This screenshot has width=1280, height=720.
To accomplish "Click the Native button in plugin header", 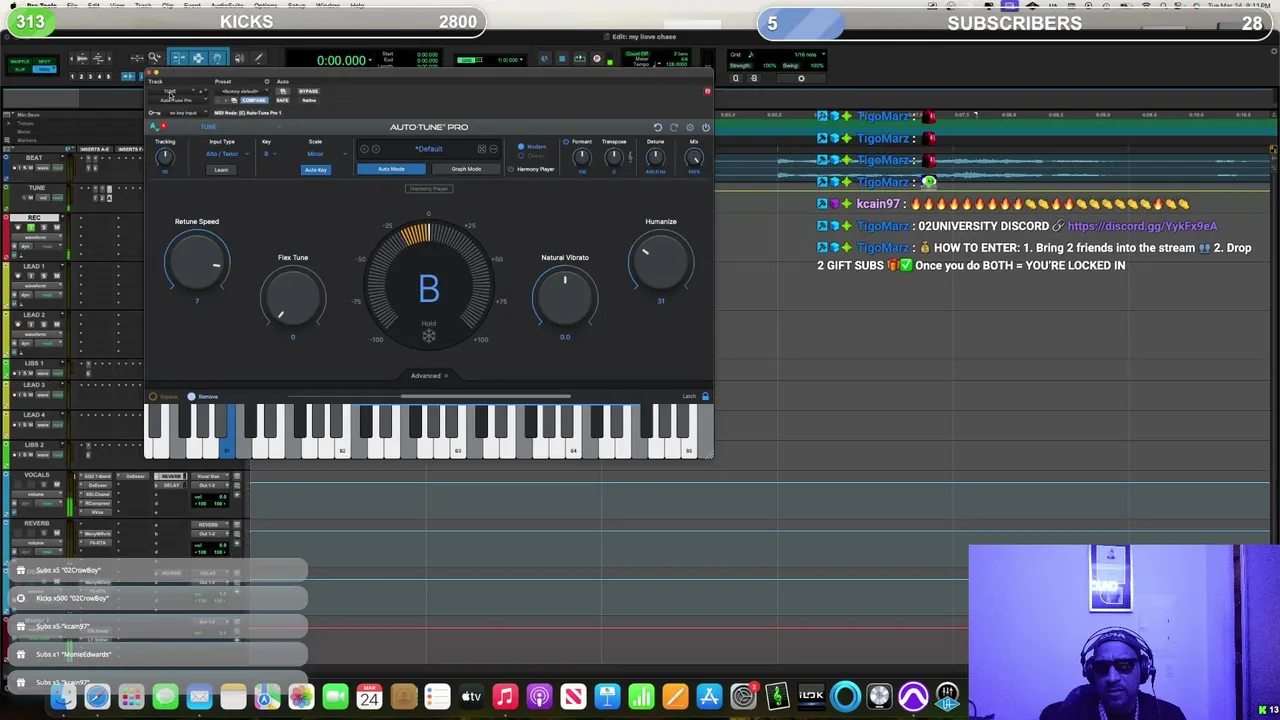I will coord(308,100).
